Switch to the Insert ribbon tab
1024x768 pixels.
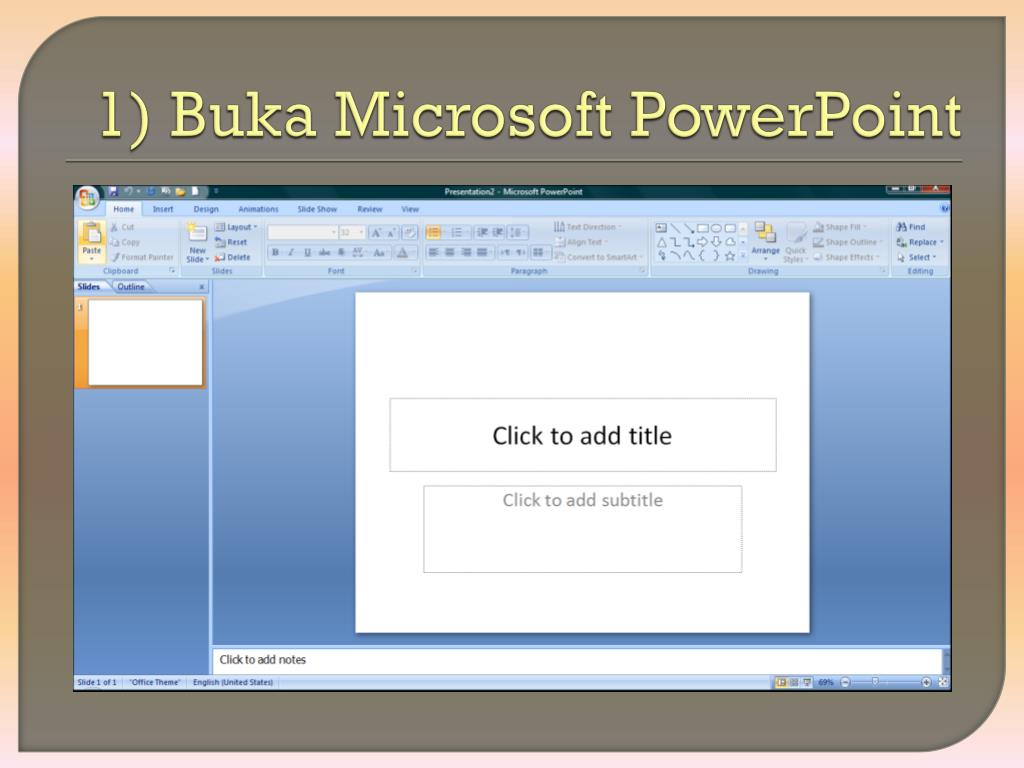click(163, 209)
